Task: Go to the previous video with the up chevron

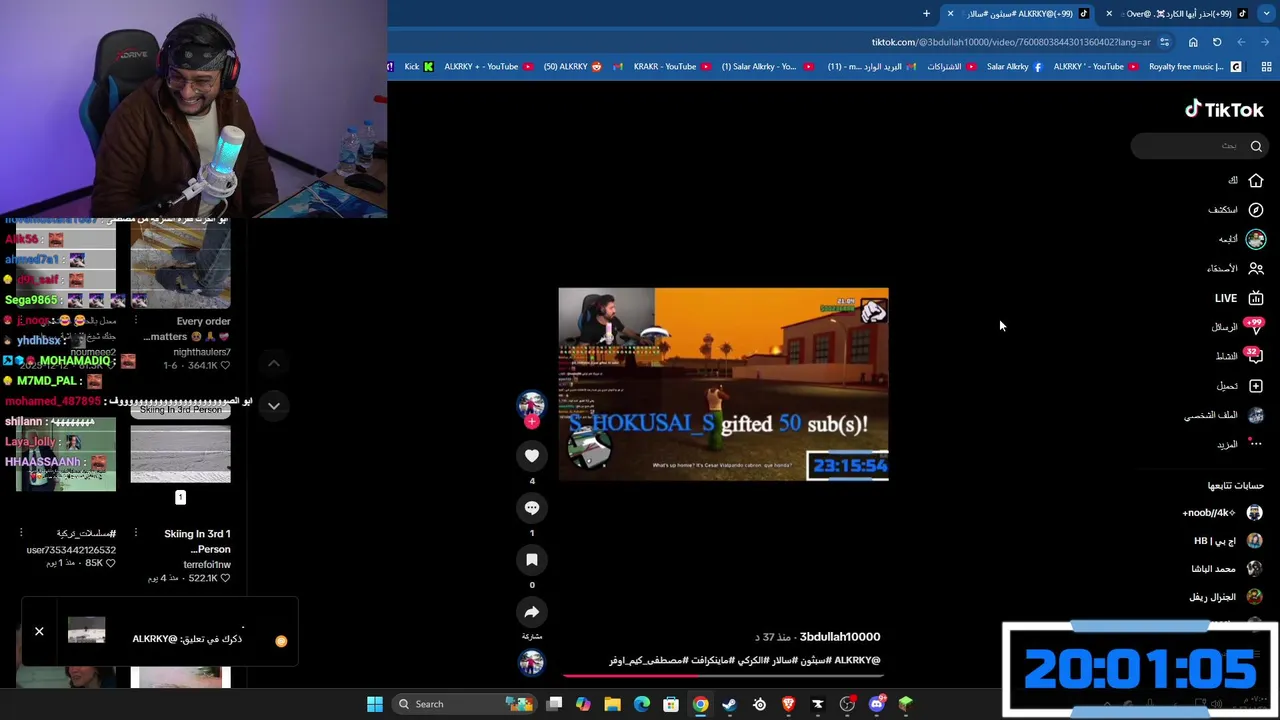Action: [274, 363]
